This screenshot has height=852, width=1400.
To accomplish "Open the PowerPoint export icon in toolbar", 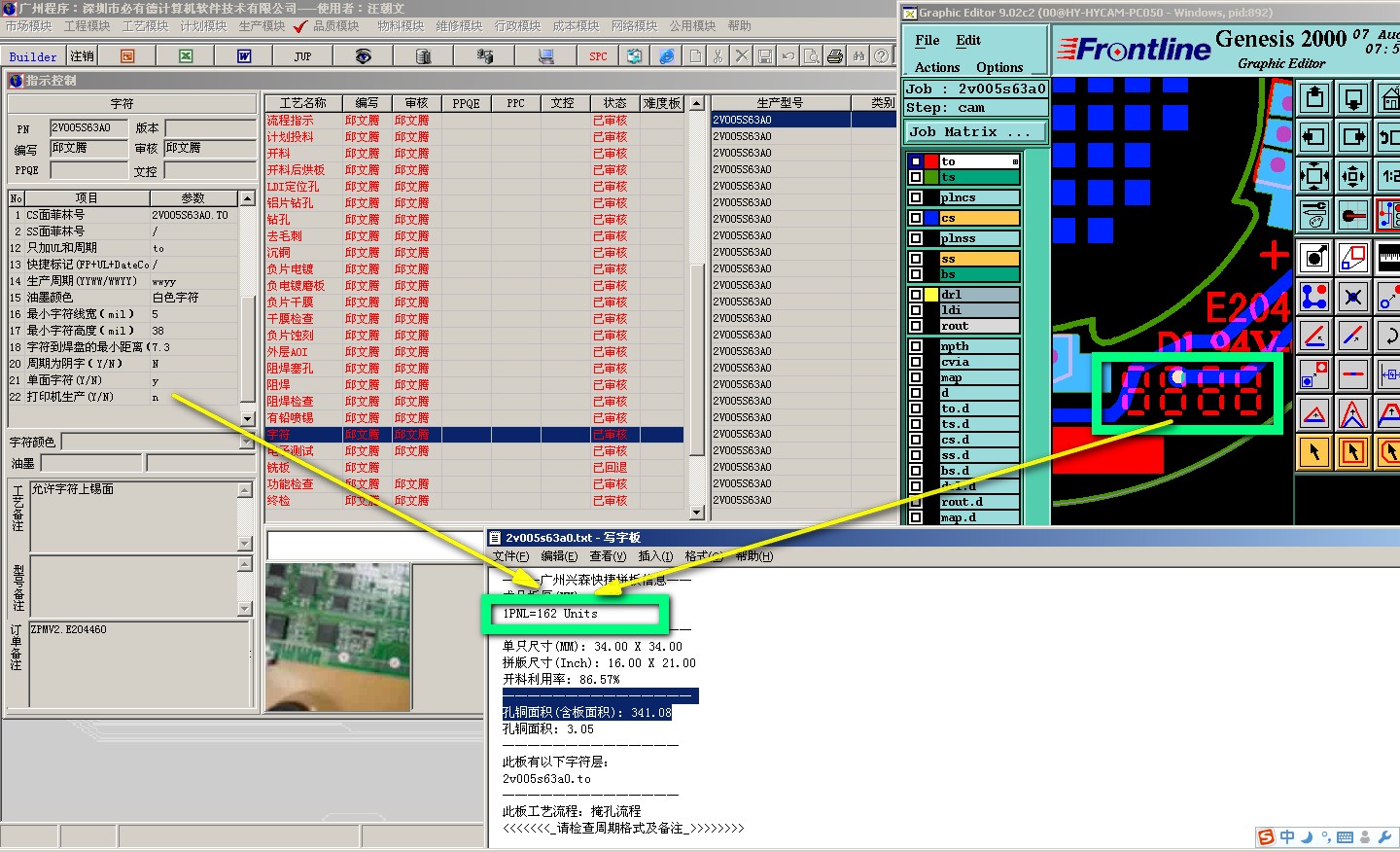I will [127, 56].
